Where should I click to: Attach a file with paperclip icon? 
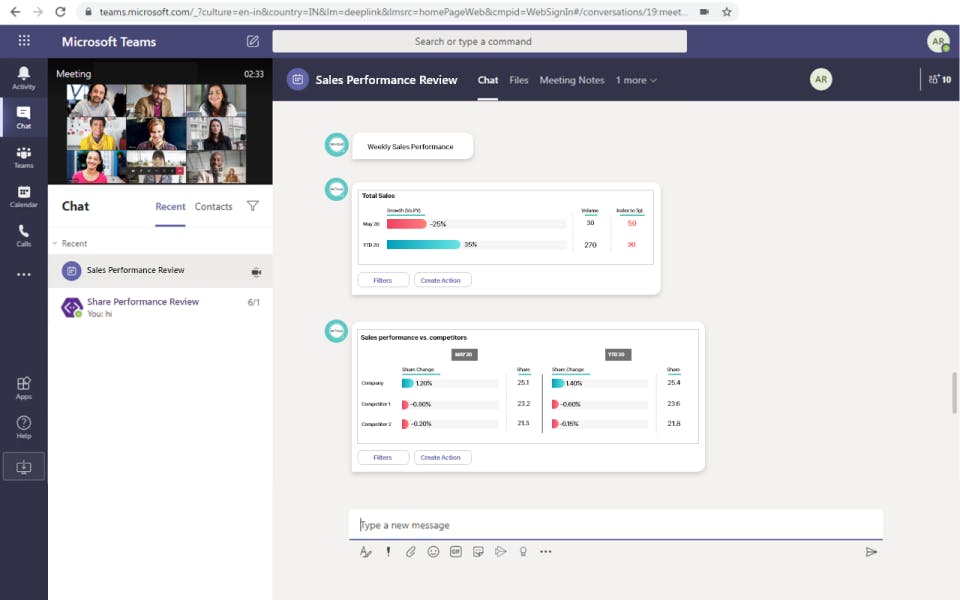(410, 552)
